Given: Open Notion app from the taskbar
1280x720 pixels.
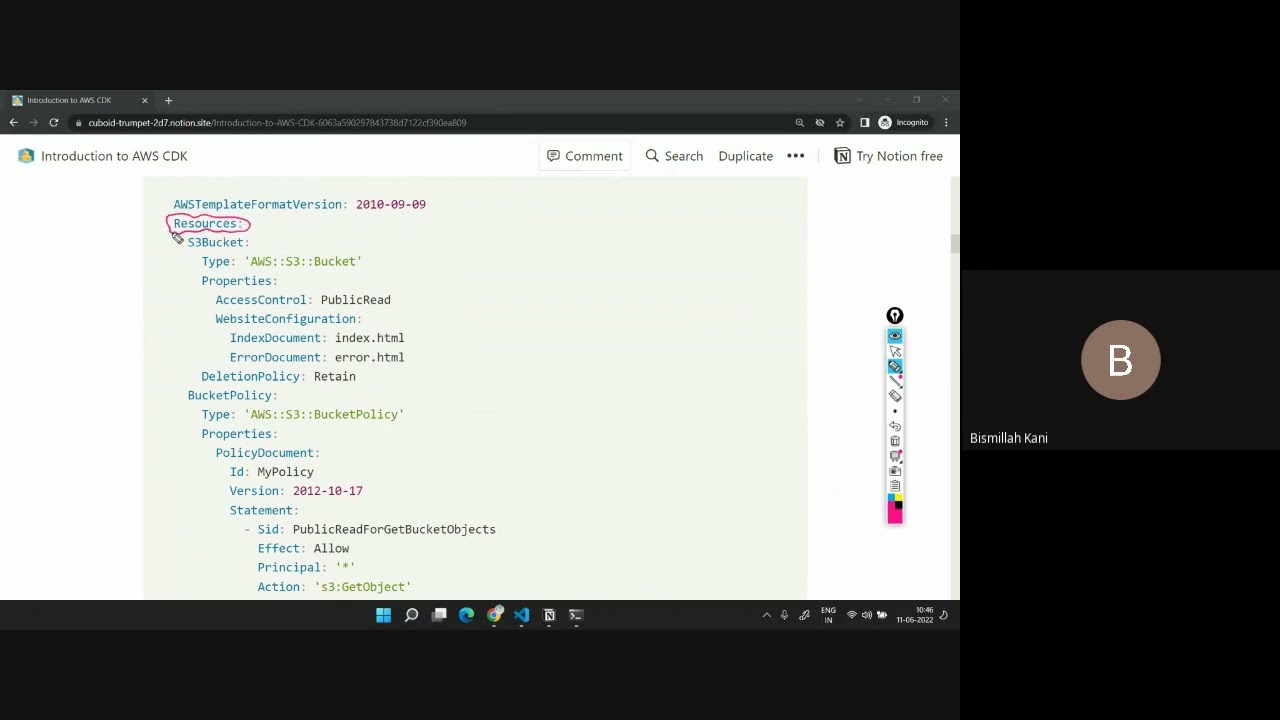Looking at the screenshot, I should click(549, 615).
